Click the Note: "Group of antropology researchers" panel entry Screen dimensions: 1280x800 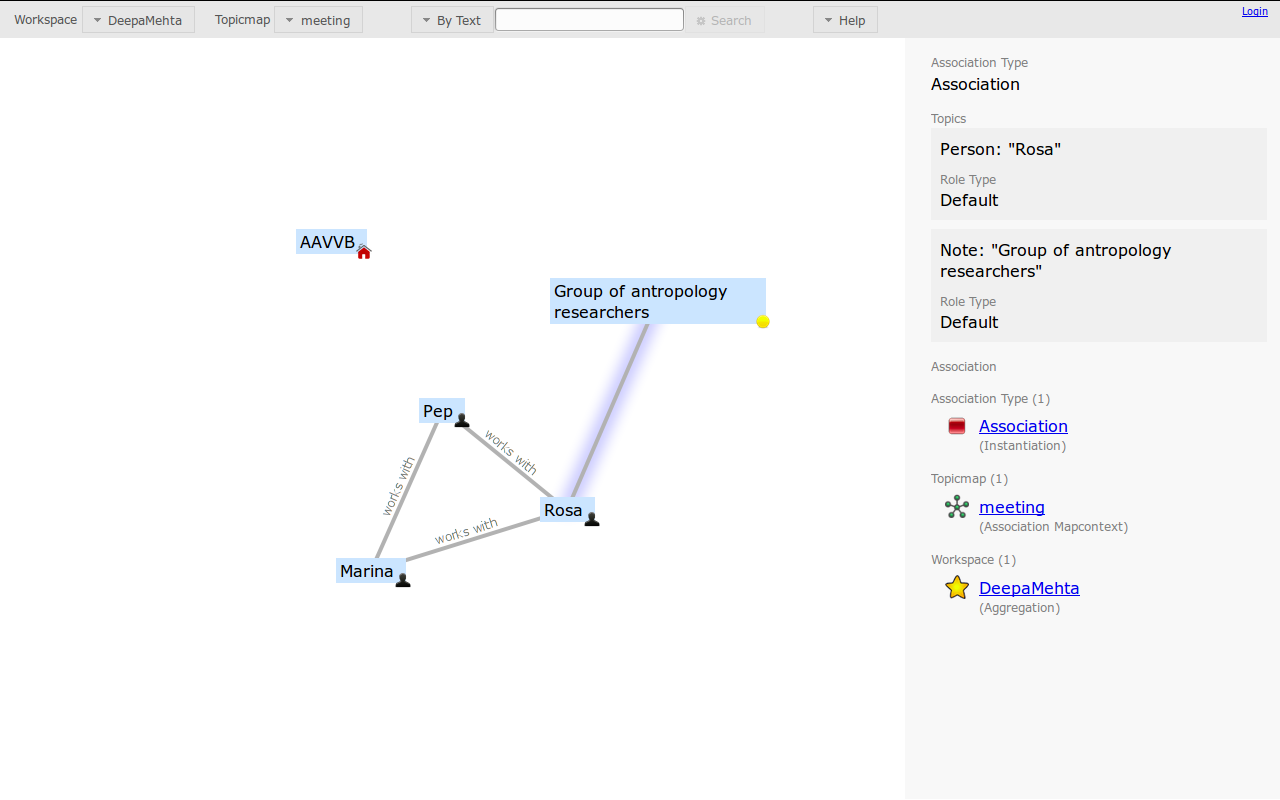click(x=1099, y=286)
